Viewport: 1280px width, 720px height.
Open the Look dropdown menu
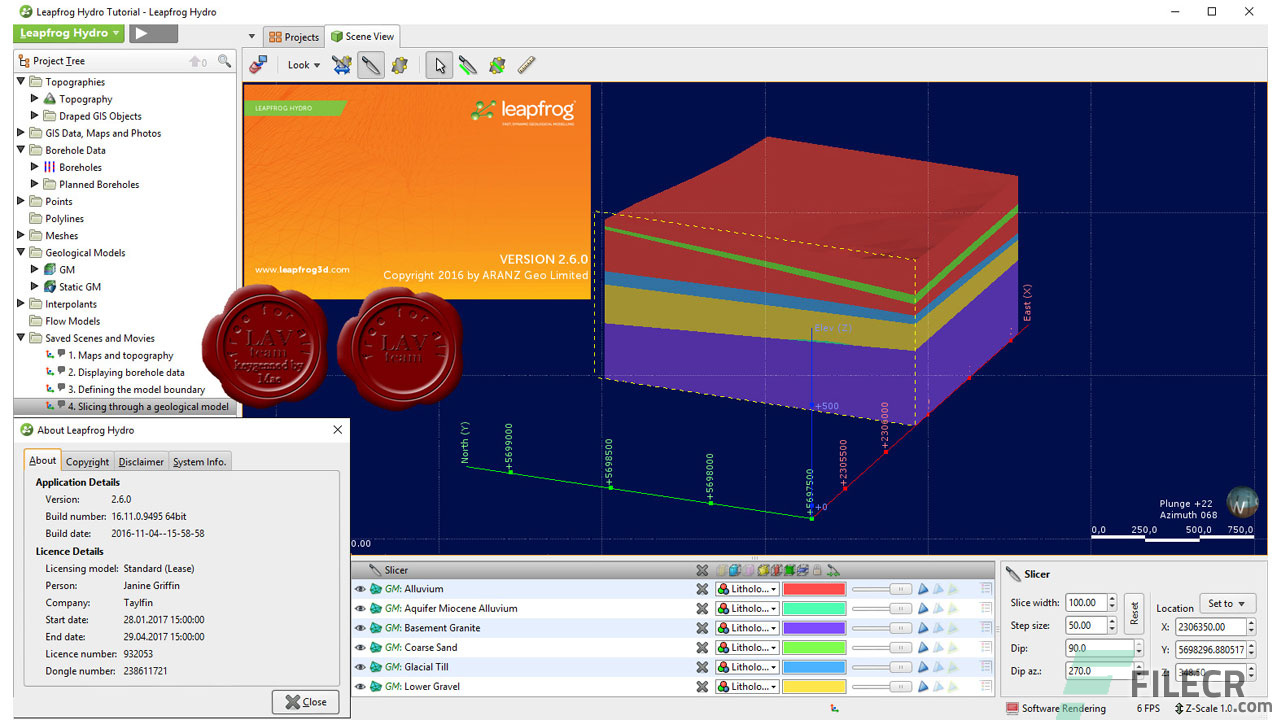click(304, 65)
